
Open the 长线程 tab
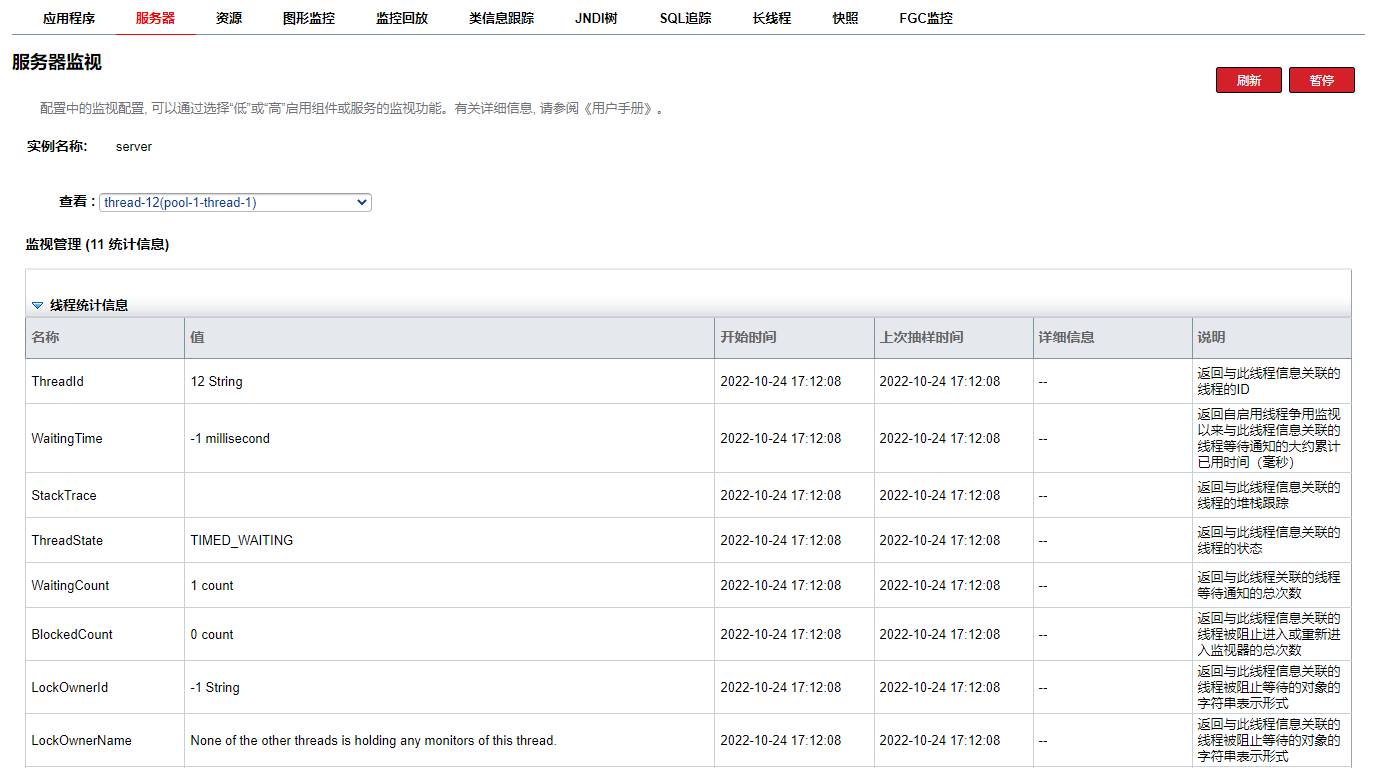coord(772,18)
